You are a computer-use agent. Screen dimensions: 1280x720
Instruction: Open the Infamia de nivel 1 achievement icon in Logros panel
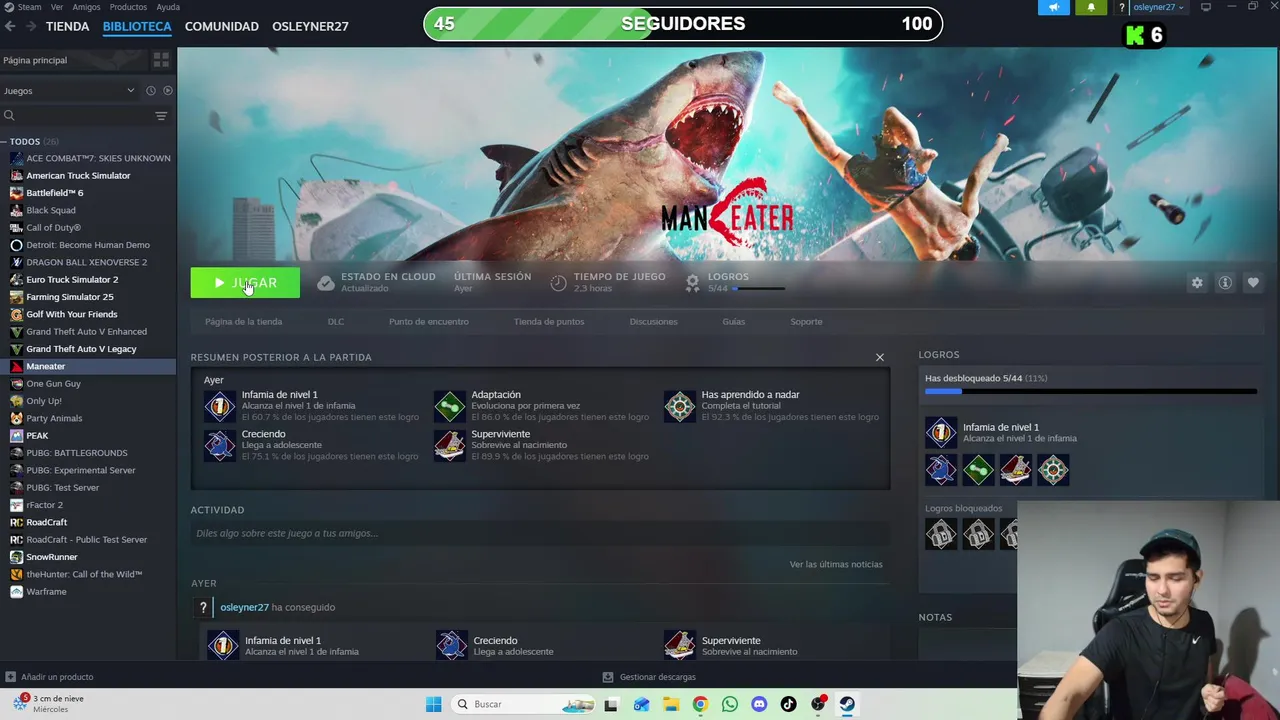tap(941, 432)
